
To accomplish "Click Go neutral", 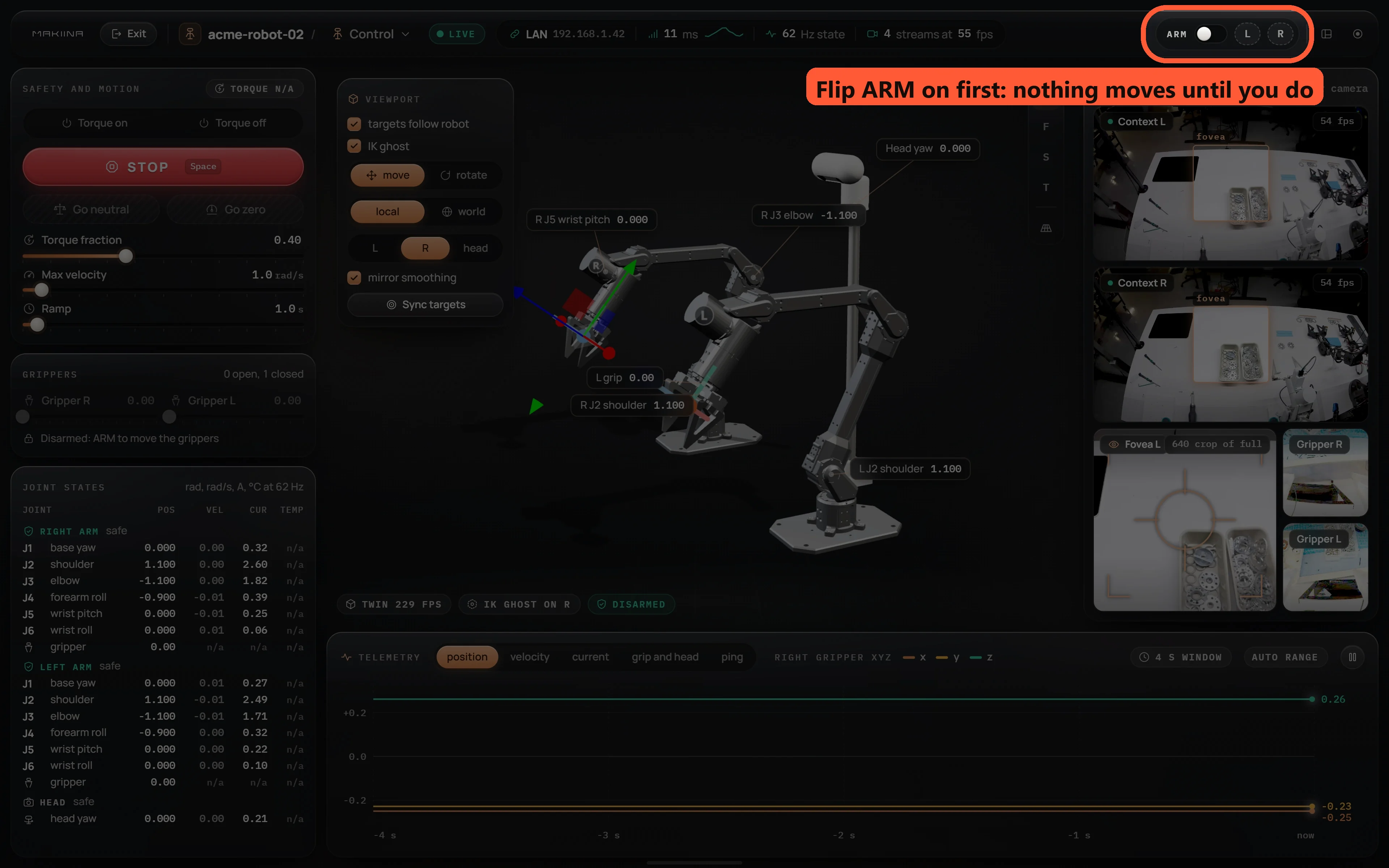I will coord(91,209).
